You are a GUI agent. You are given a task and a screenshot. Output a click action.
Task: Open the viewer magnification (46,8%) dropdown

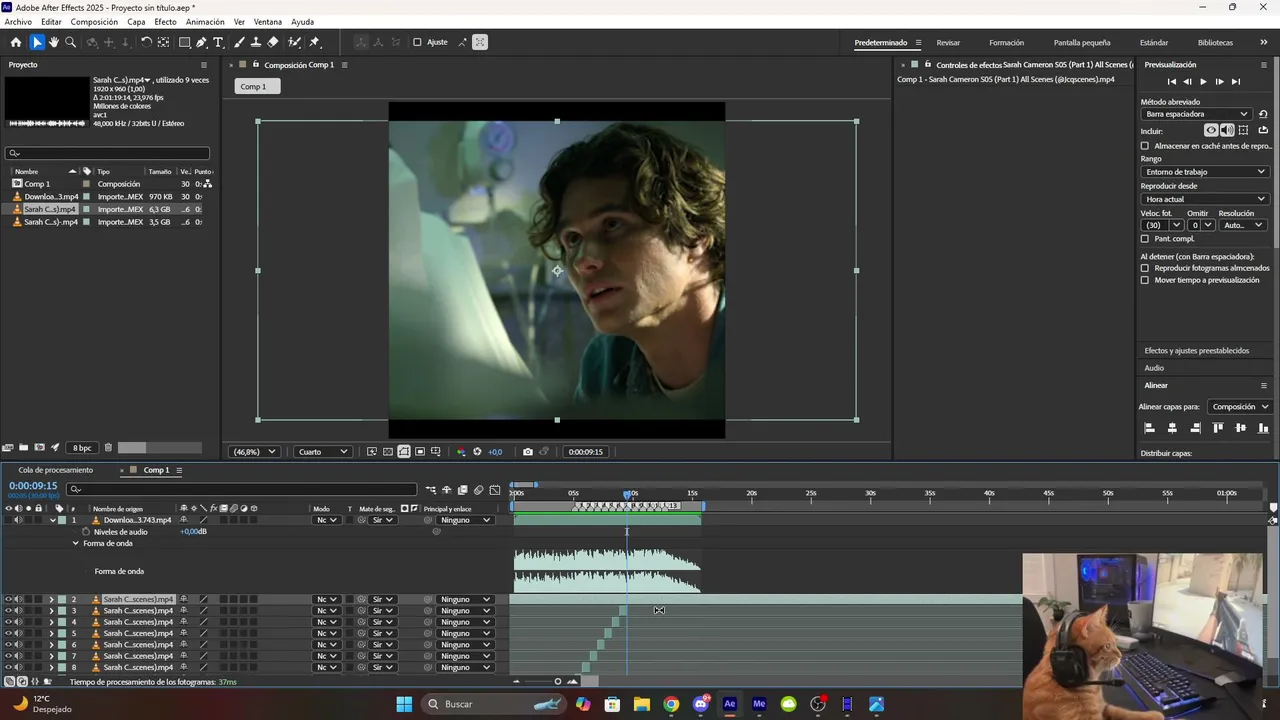pyautogui.click(x=254, y=452)
